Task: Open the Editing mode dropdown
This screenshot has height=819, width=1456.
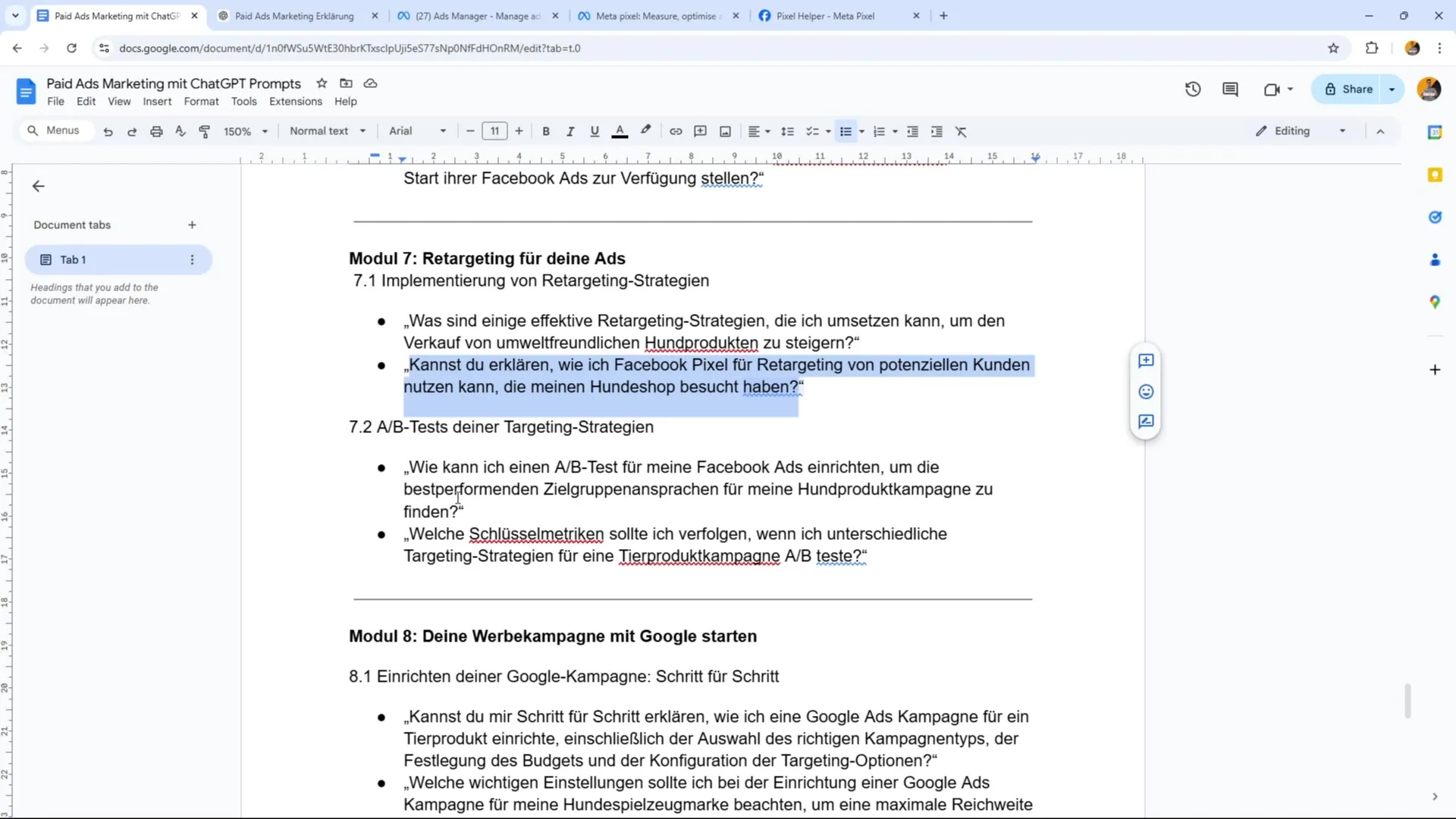Action: [x=1301, y=131]
